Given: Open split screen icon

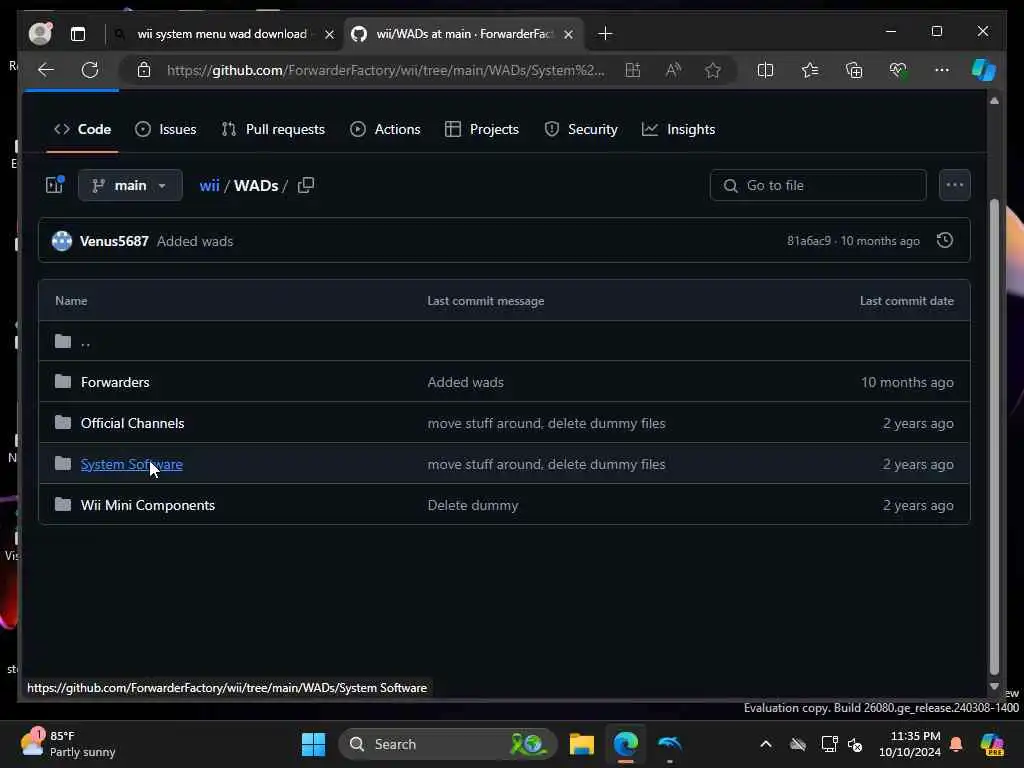Looking at the screenshot, I should coord(765,70).
